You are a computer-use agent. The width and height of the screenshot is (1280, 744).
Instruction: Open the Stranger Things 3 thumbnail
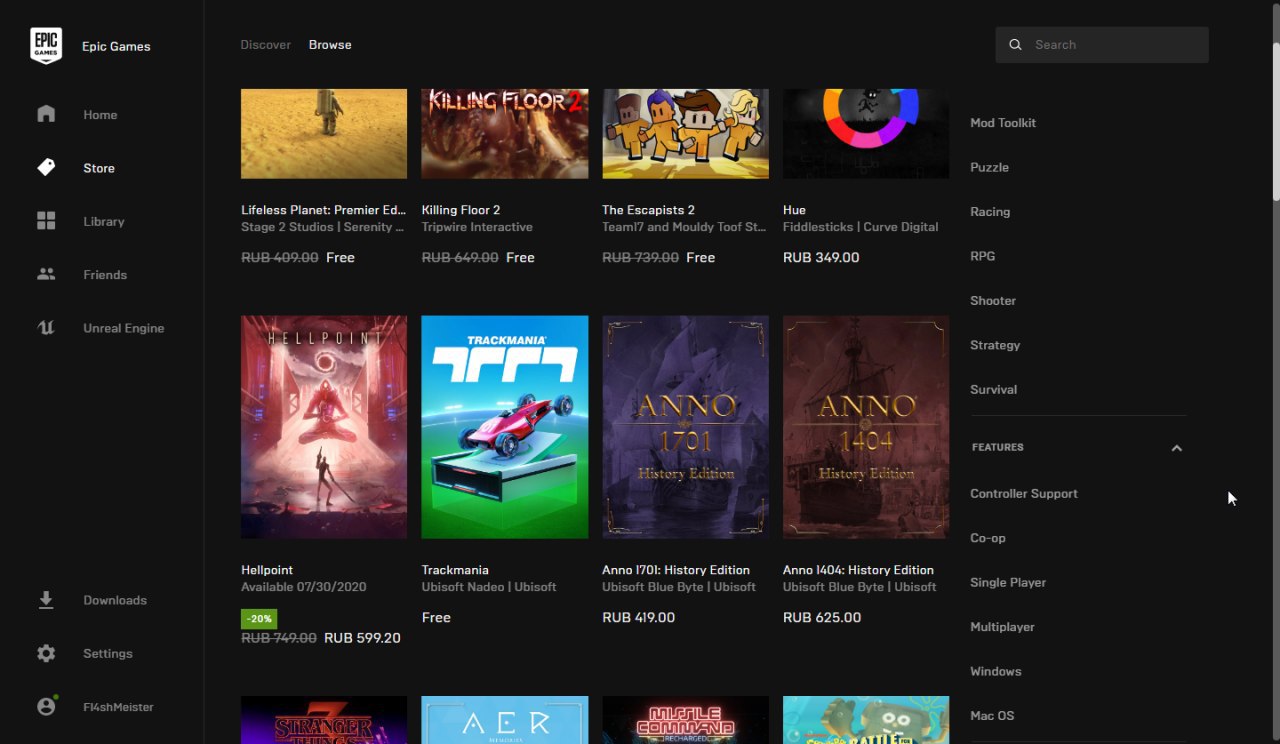[x=324, y=720]
